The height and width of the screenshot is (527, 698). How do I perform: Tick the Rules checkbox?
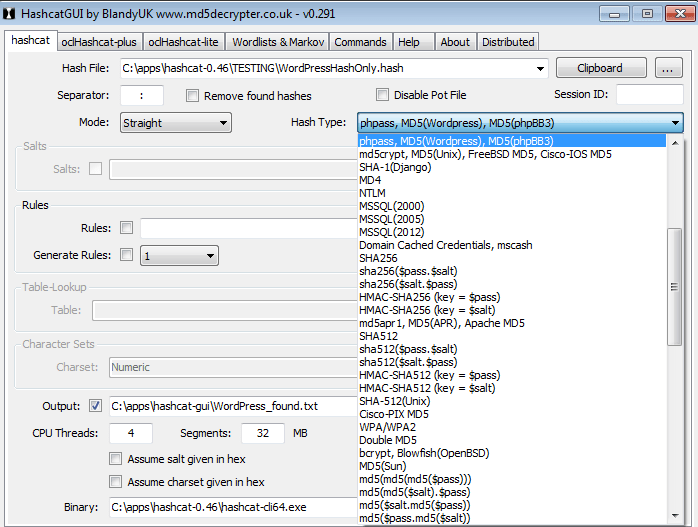pyautogui.click(x=126, y=228)
